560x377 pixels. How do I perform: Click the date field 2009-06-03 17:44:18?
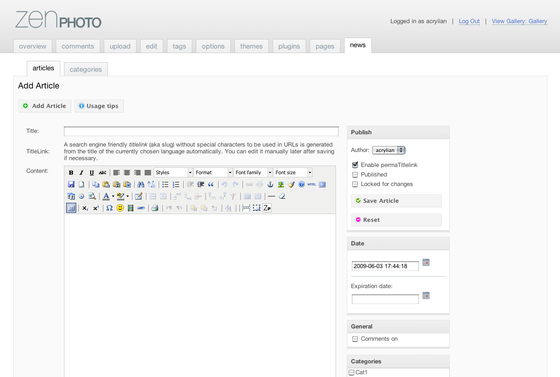pyautogui.click(x=385, y=266)
